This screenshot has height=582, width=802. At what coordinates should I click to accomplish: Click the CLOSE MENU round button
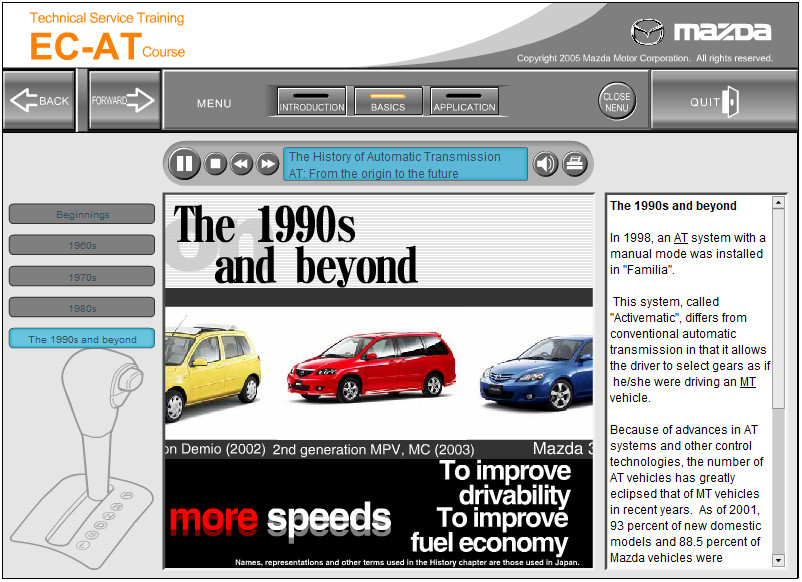point(617,101)
